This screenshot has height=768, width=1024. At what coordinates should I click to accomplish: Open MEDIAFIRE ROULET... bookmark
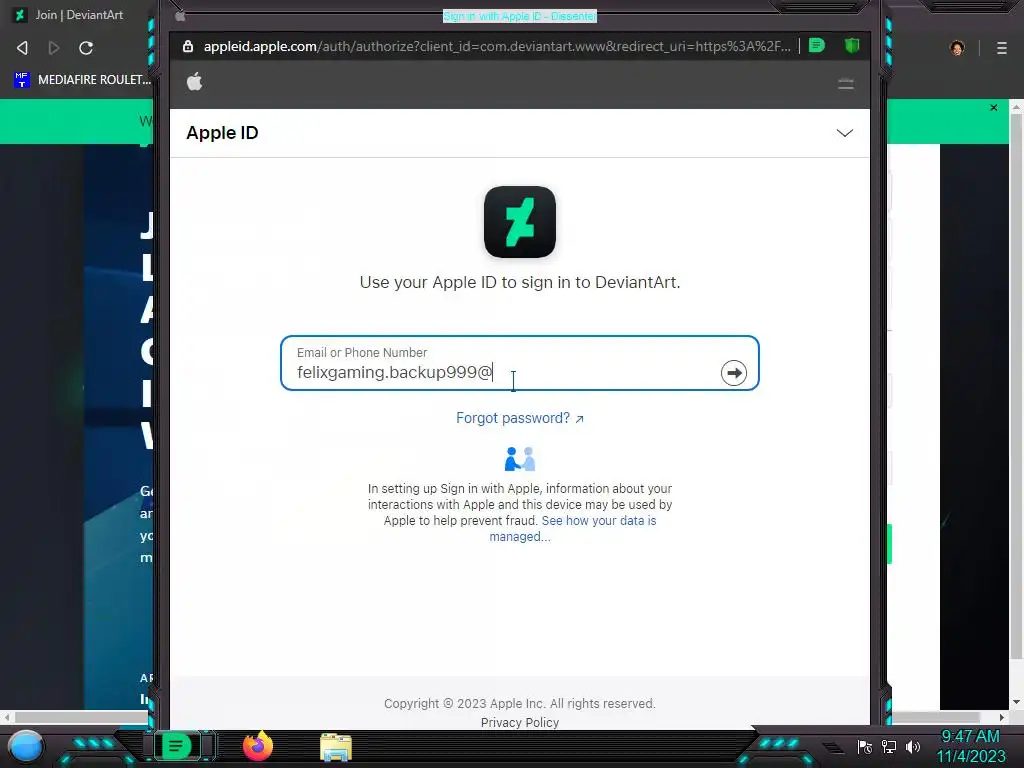pyautogui.click(x=82, y=80)
